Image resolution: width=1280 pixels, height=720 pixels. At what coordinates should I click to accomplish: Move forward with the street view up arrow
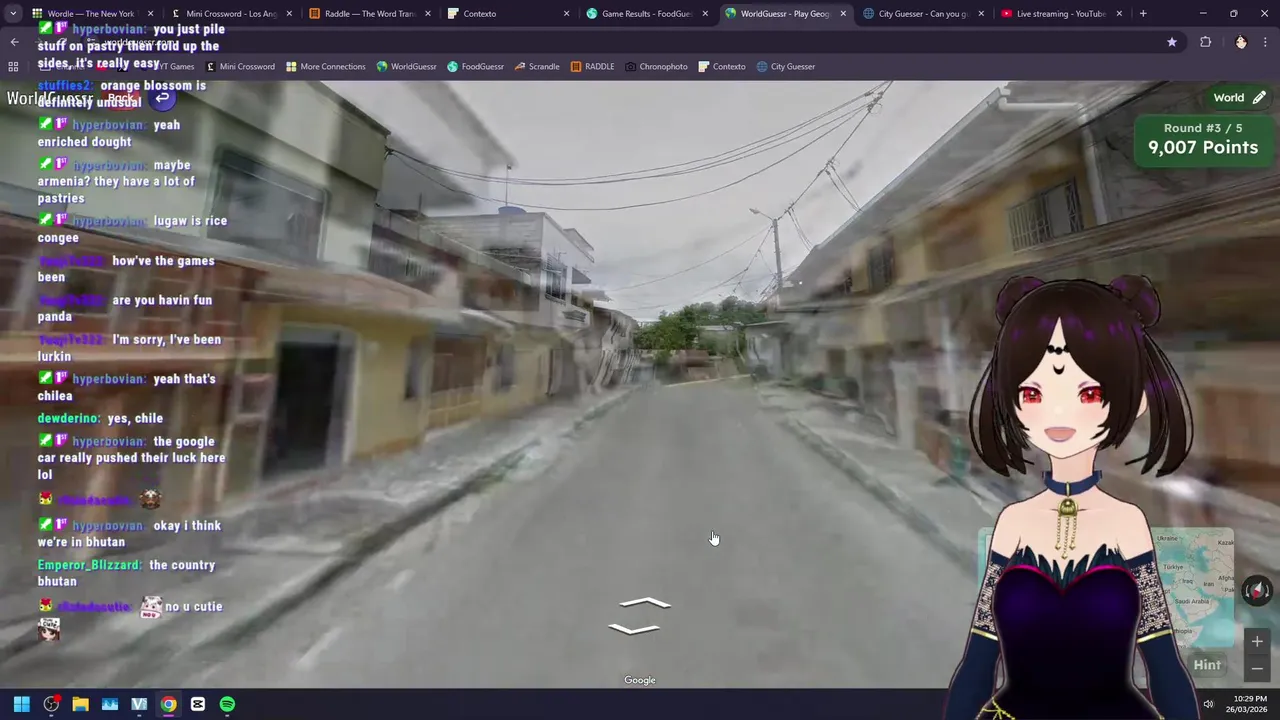645,604
